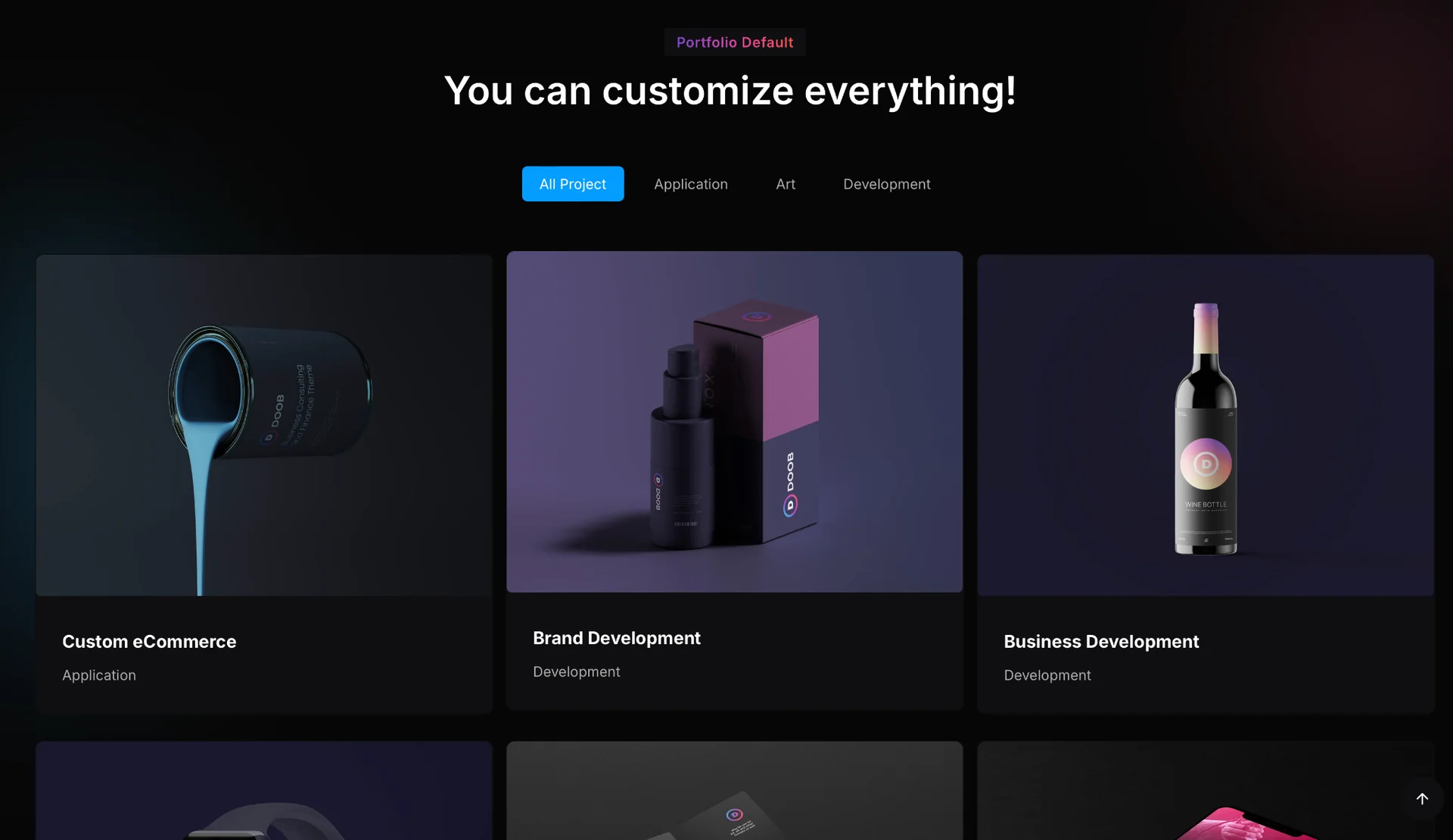1453x840 pixels.
Task: Click Development category under Brand Development
Action: (x=576, y=672)
